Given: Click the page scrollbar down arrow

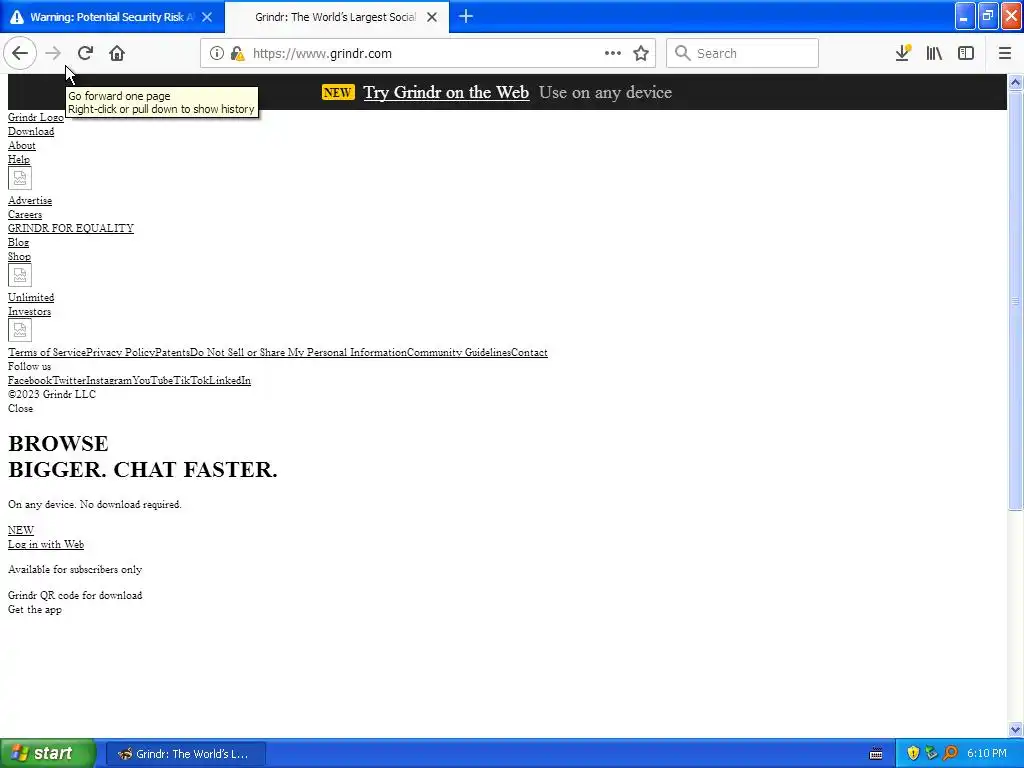Looking at the screenshot, I should coord(1015,729).
